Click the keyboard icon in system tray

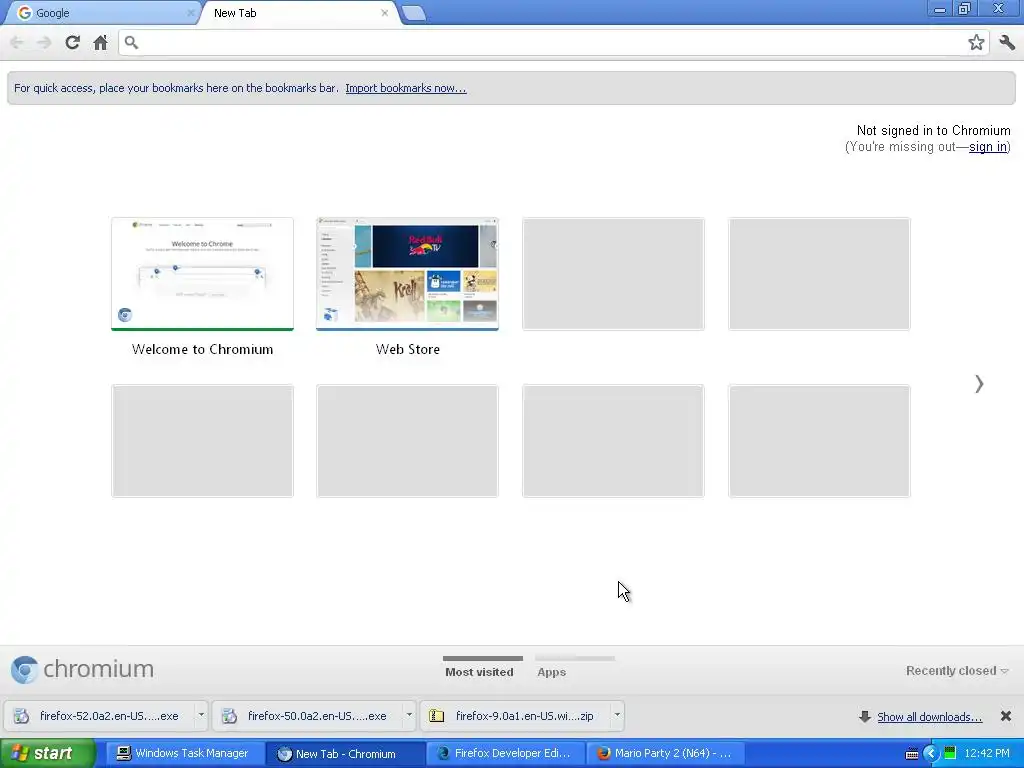point(912,754)
